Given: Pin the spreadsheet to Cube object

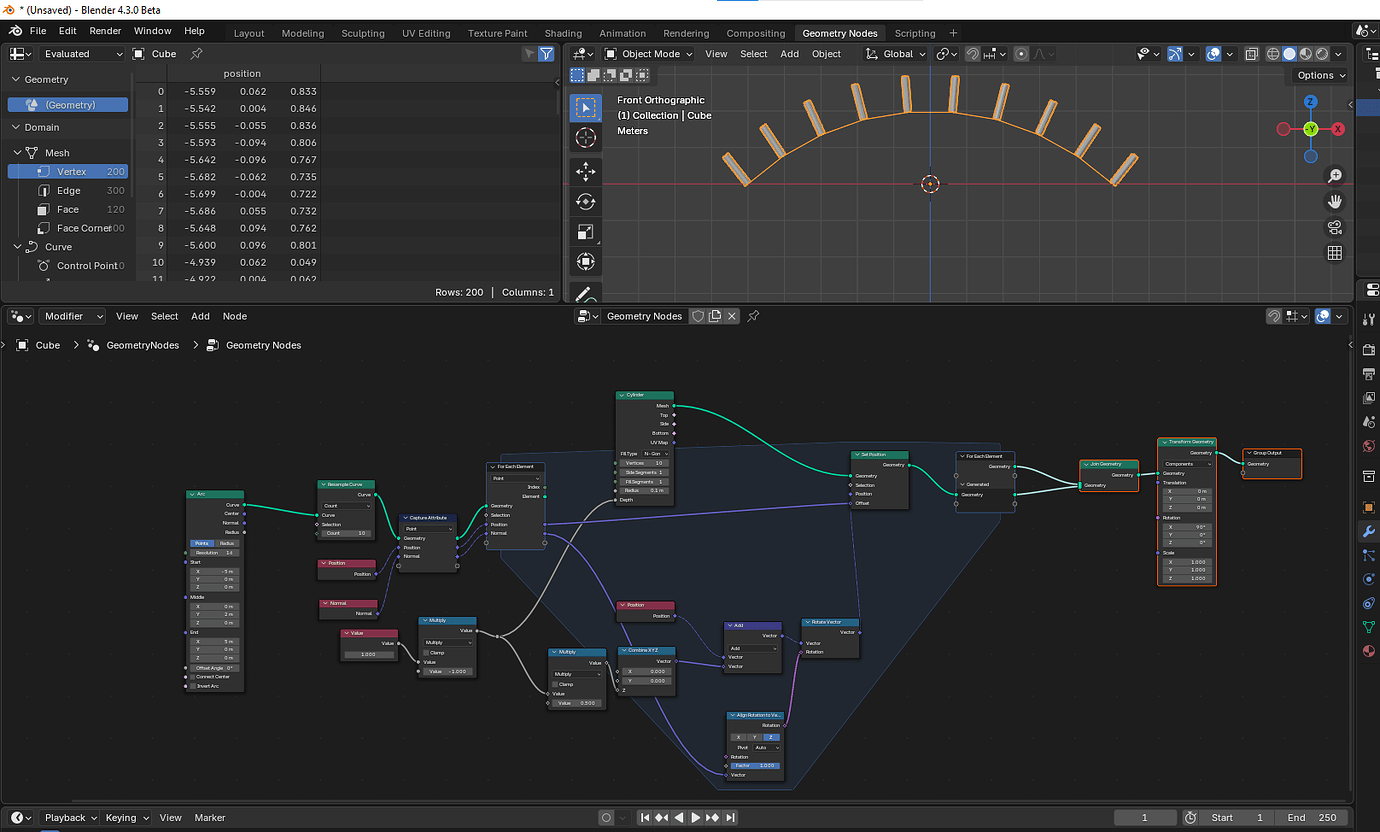Looking at the screenshot, I should (x=196, y=54).
